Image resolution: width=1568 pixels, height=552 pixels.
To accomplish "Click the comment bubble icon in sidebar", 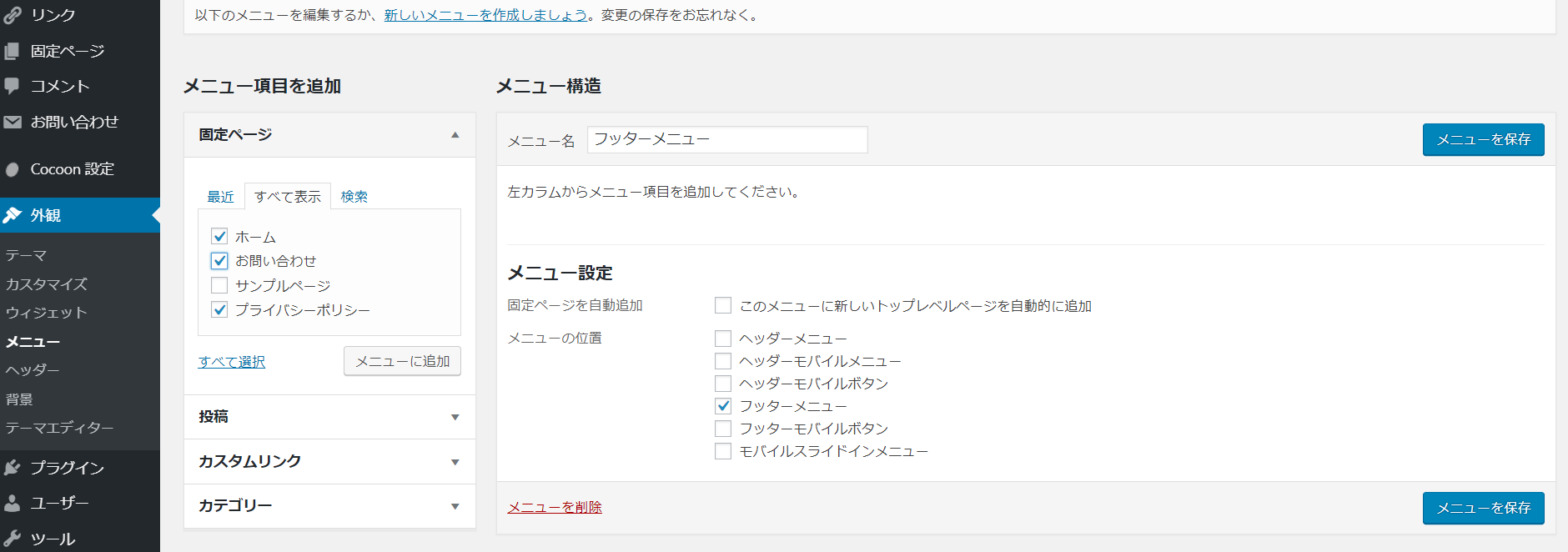I will pos(13,86).
